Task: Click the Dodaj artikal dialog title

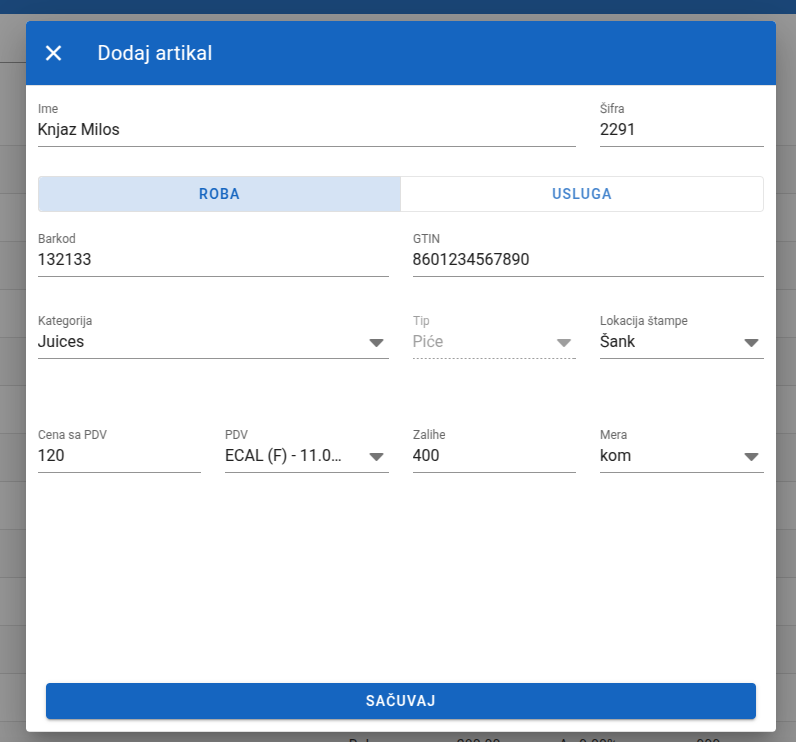Action: 155,53
